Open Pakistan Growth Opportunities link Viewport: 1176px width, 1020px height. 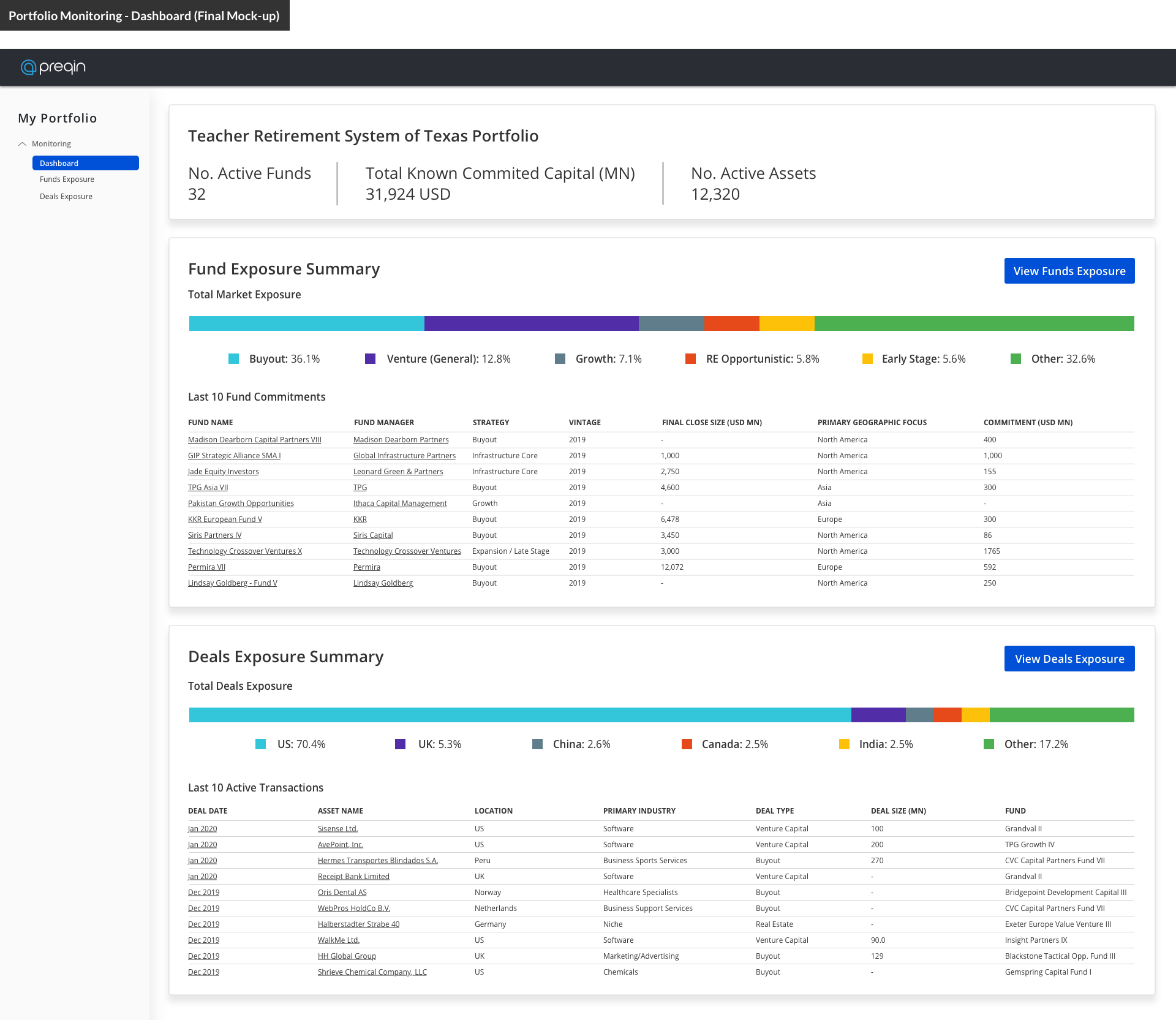point(241,504)
